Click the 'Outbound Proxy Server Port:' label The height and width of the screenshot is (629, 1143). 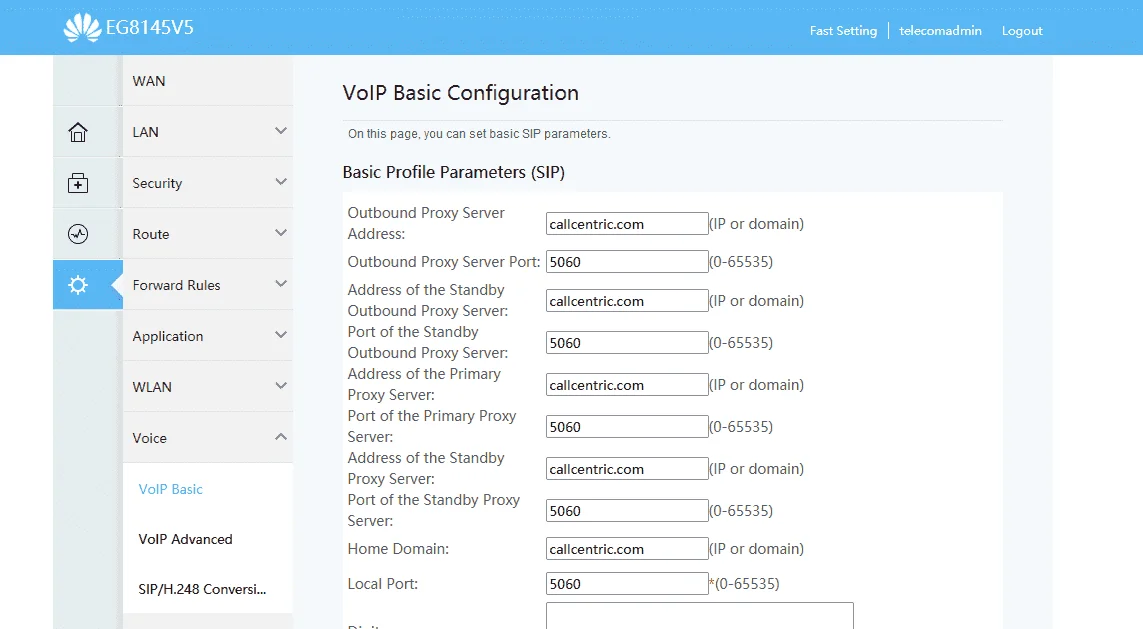(444, 262)
